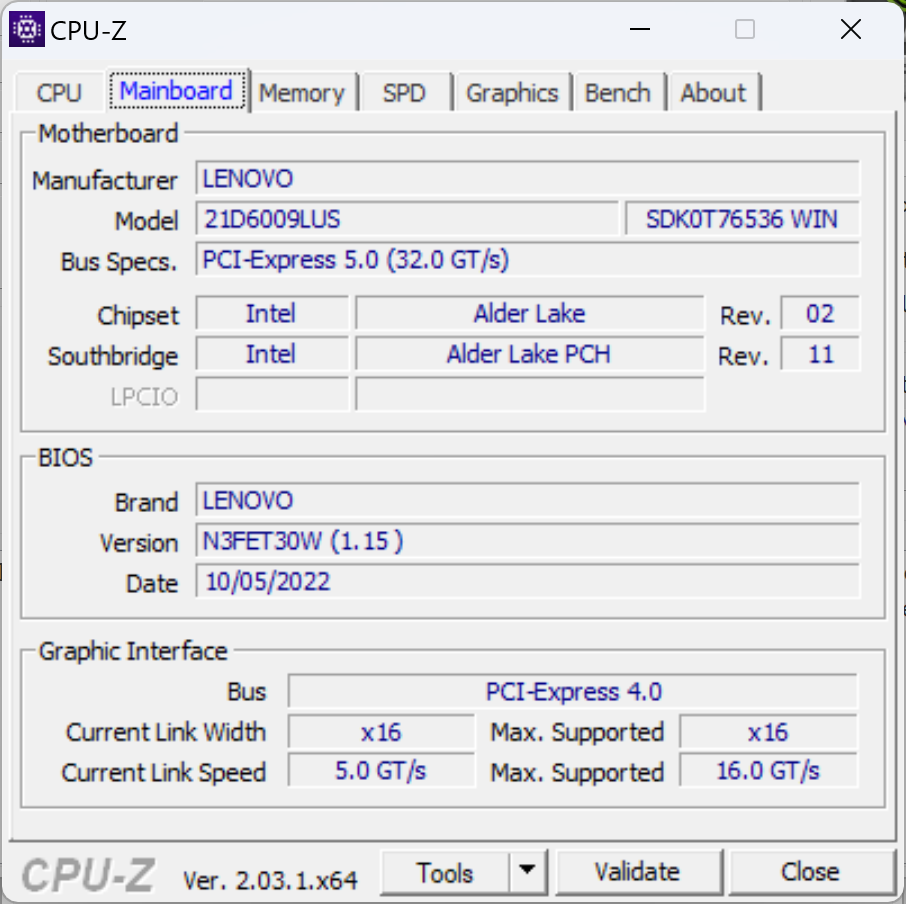Viewport: 906px width, 904px height.
Task: Go to the SPD tab
Action: pyautogui.click(x=404, y=93)
